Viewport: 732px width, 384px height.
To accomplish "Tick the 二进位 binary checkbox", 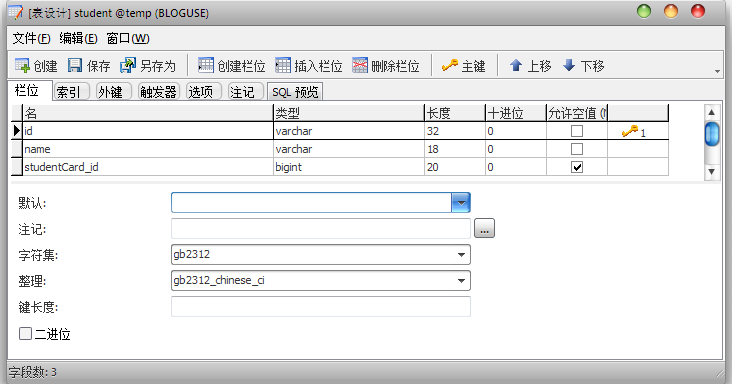I will click(x=25, y=334).
